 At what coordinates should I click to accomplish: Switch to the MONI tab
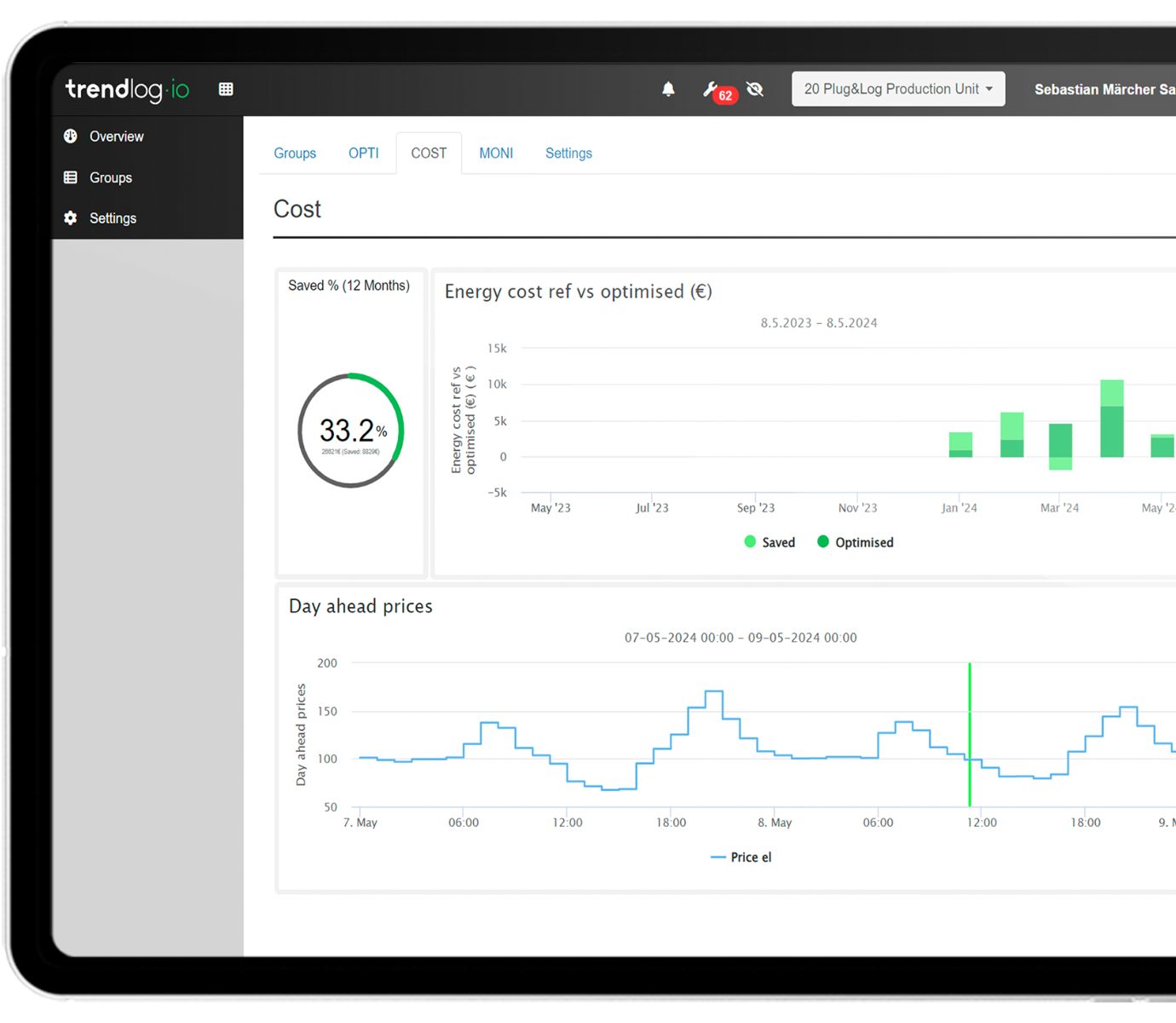tap(496, 153)
